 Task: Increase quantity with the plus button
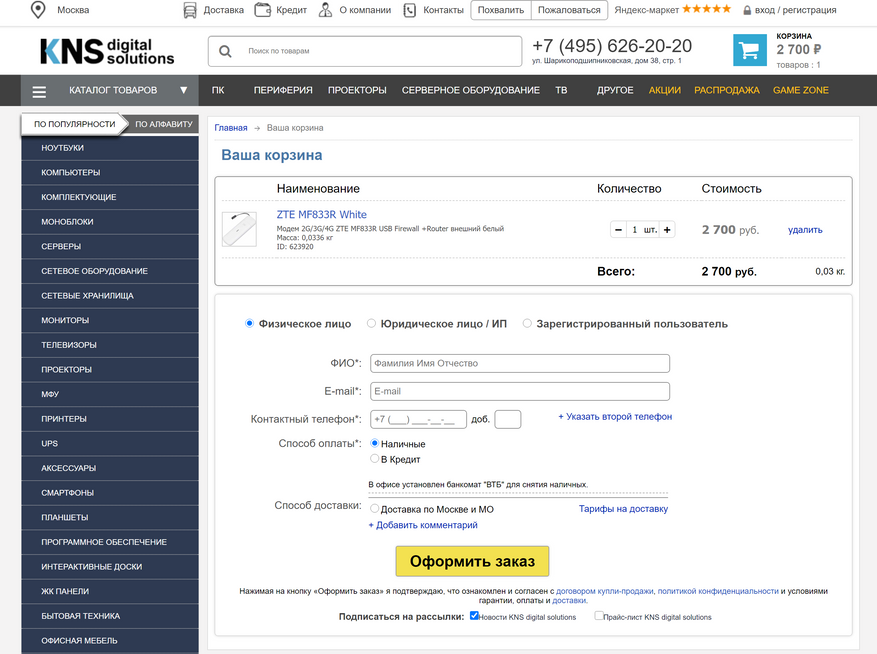pyautogui.click(x=667, y=230)
